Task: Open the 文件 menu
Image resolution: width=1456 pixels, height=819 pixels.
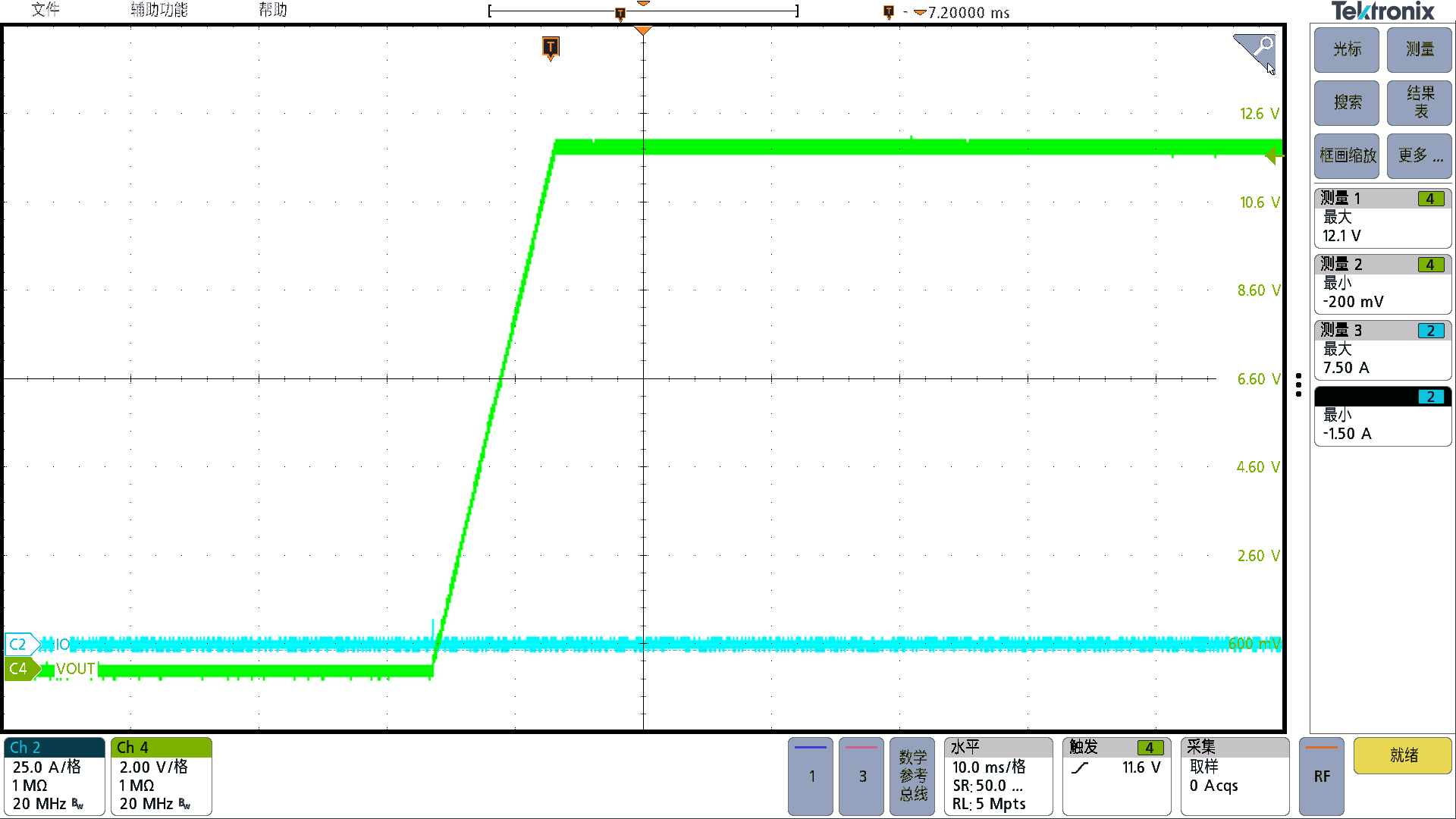Action: [45, 10]
